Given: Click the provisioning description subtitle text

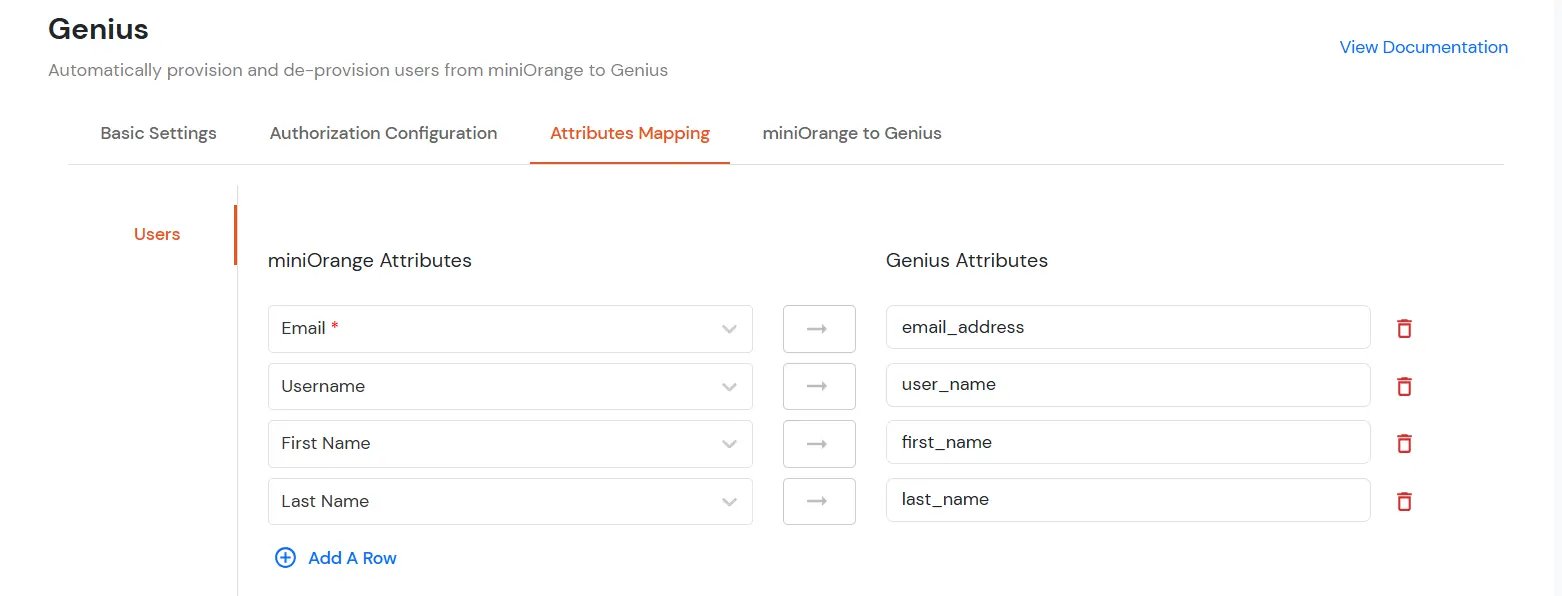Looking at the screenshot, I should click(358, 71).
